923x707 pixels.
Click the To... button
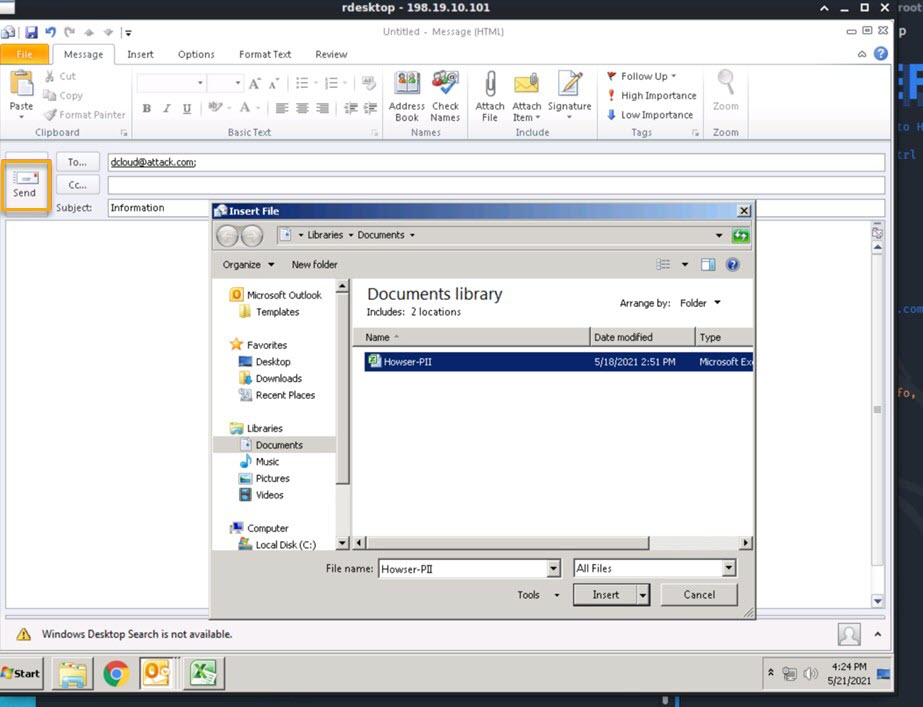[x=77, y=162]
